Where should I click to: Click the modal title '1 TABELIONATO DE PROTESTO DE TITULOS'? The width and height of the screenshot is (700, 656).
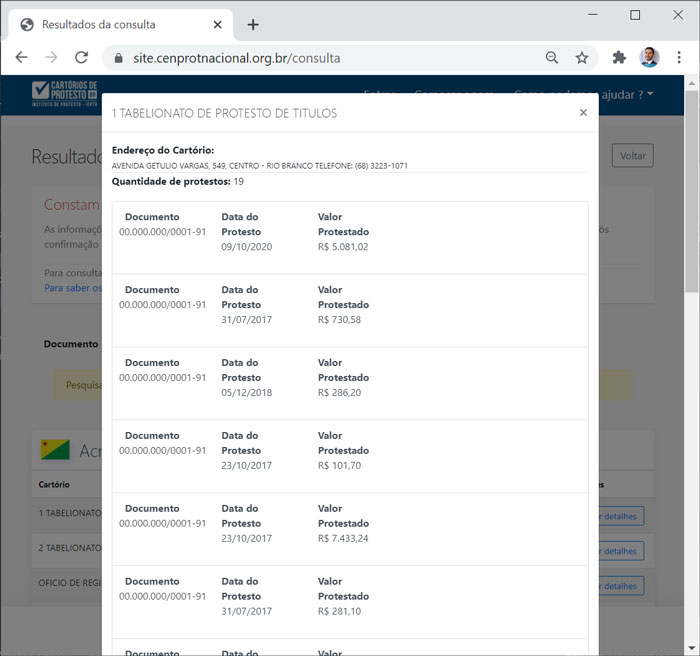click(224, 113)
